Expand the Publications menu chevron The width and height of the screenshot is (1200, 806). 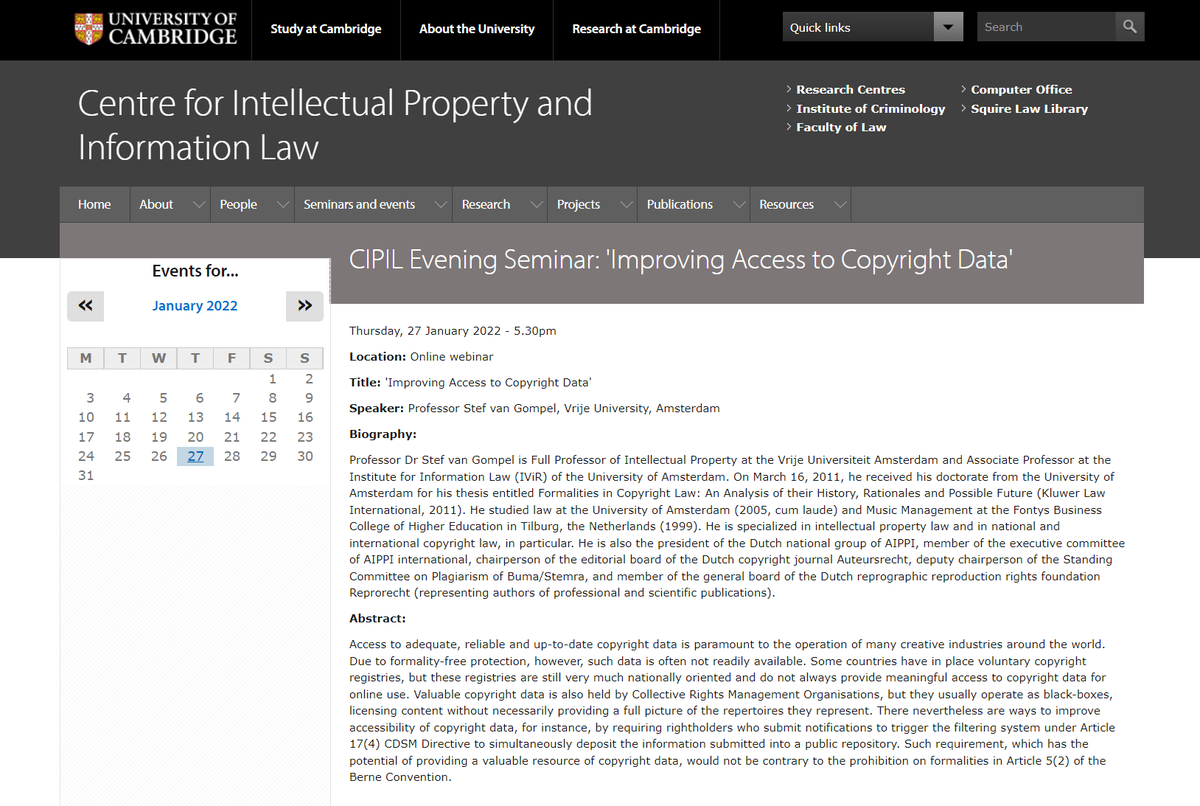(x=738, y=204)
